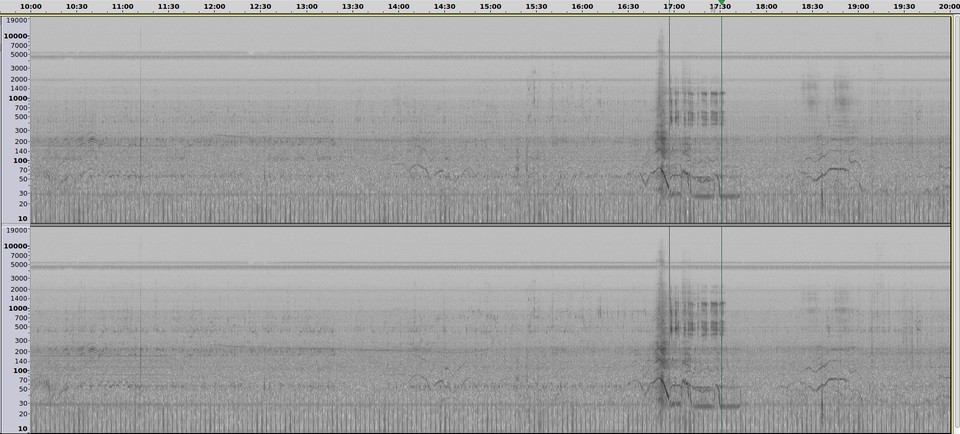Image resolution: width=960 pixels, height=434 pixels.
Task: Select the 19:30 position on the time ruler
Action: point(904,6)
